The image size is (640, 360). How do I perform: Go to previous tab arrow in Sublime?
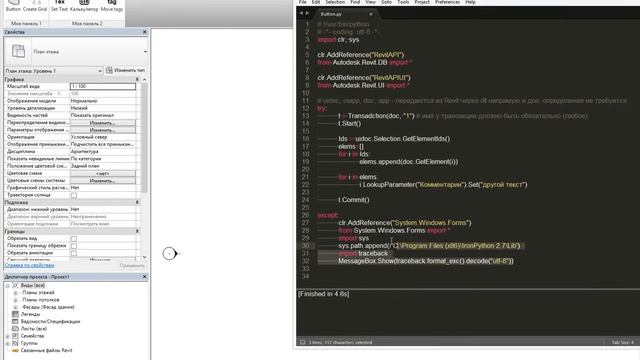pyautogui.click(x=301, y=13)
